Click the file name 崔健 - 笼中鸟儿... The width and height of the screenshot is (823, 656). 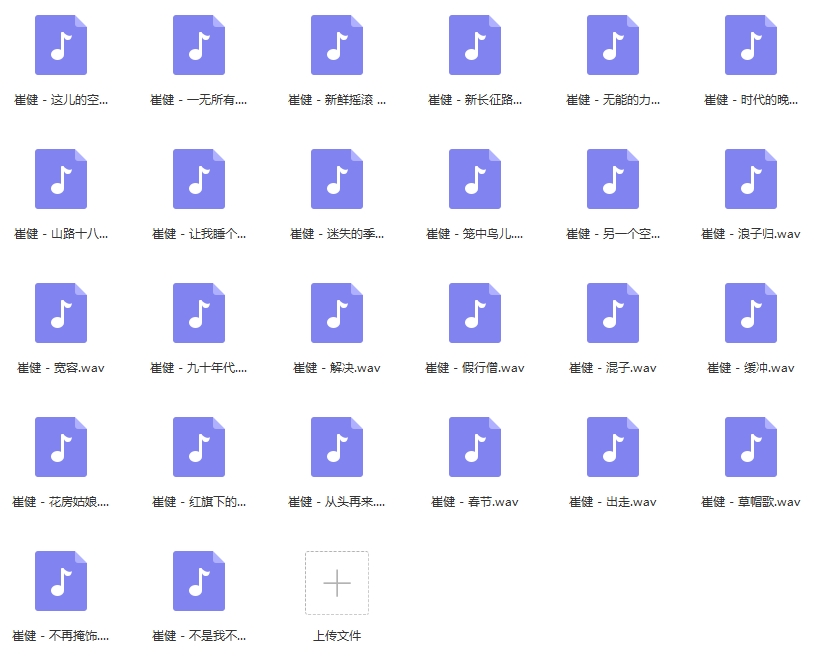[x=475, y=234]
